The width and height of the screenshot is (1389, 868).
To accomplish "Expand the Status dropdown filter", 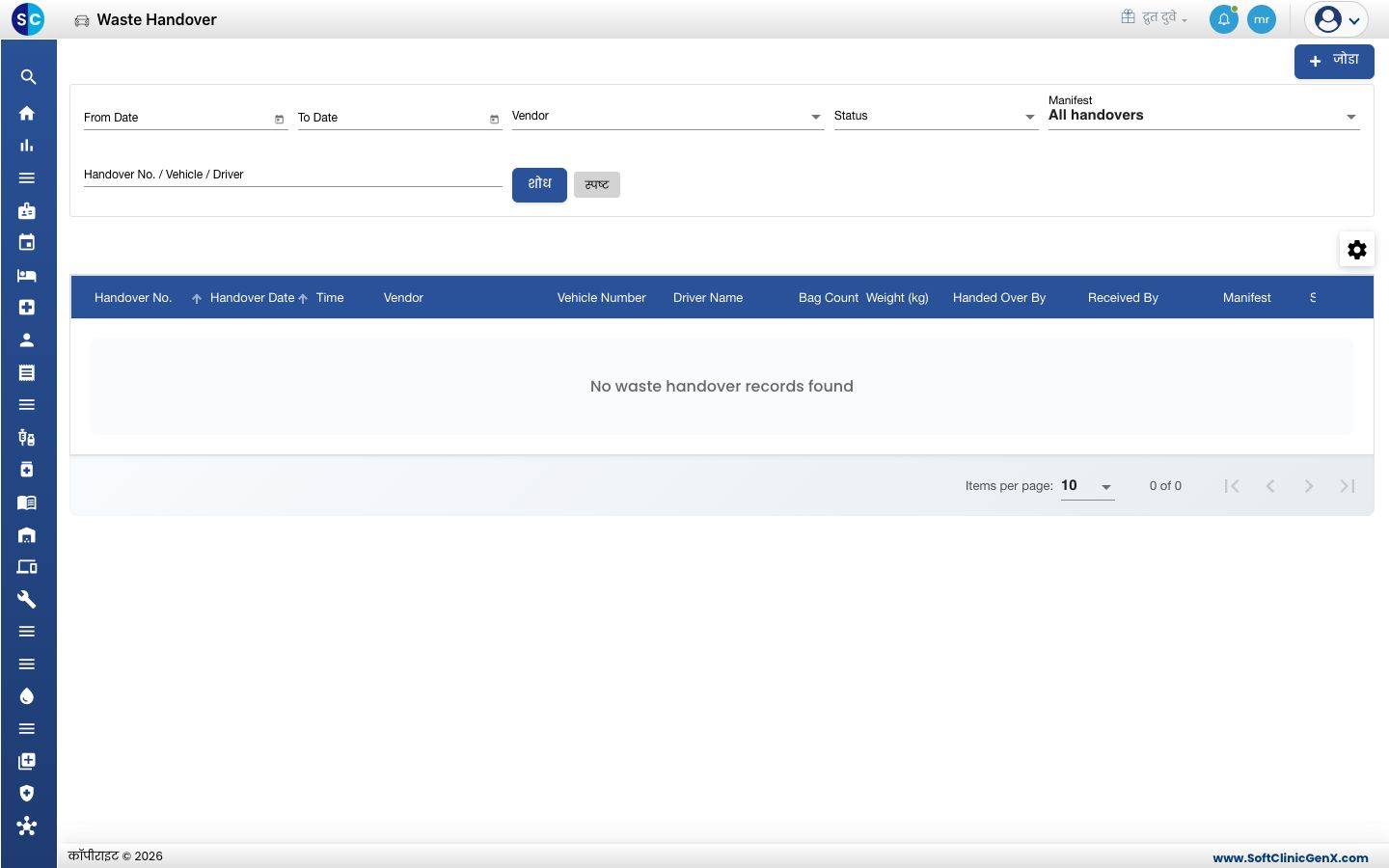I will pos(936,116).
